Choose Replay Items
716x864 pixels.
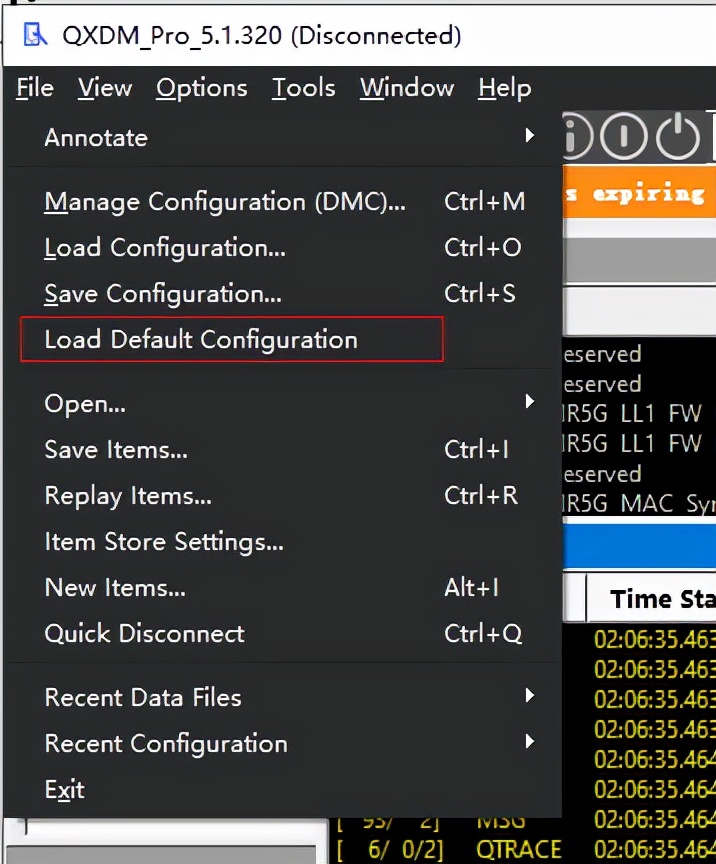point(127,495)
